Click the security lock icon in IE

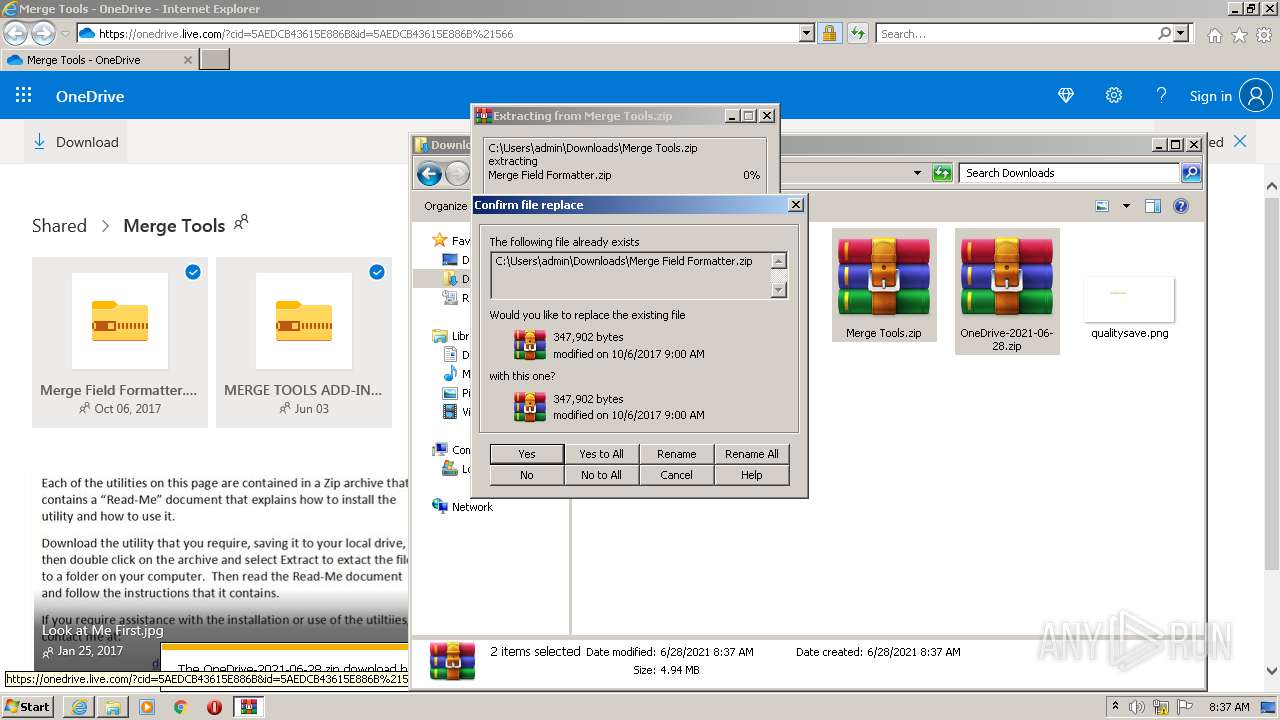pyautogui.click(x=829, y=33)
